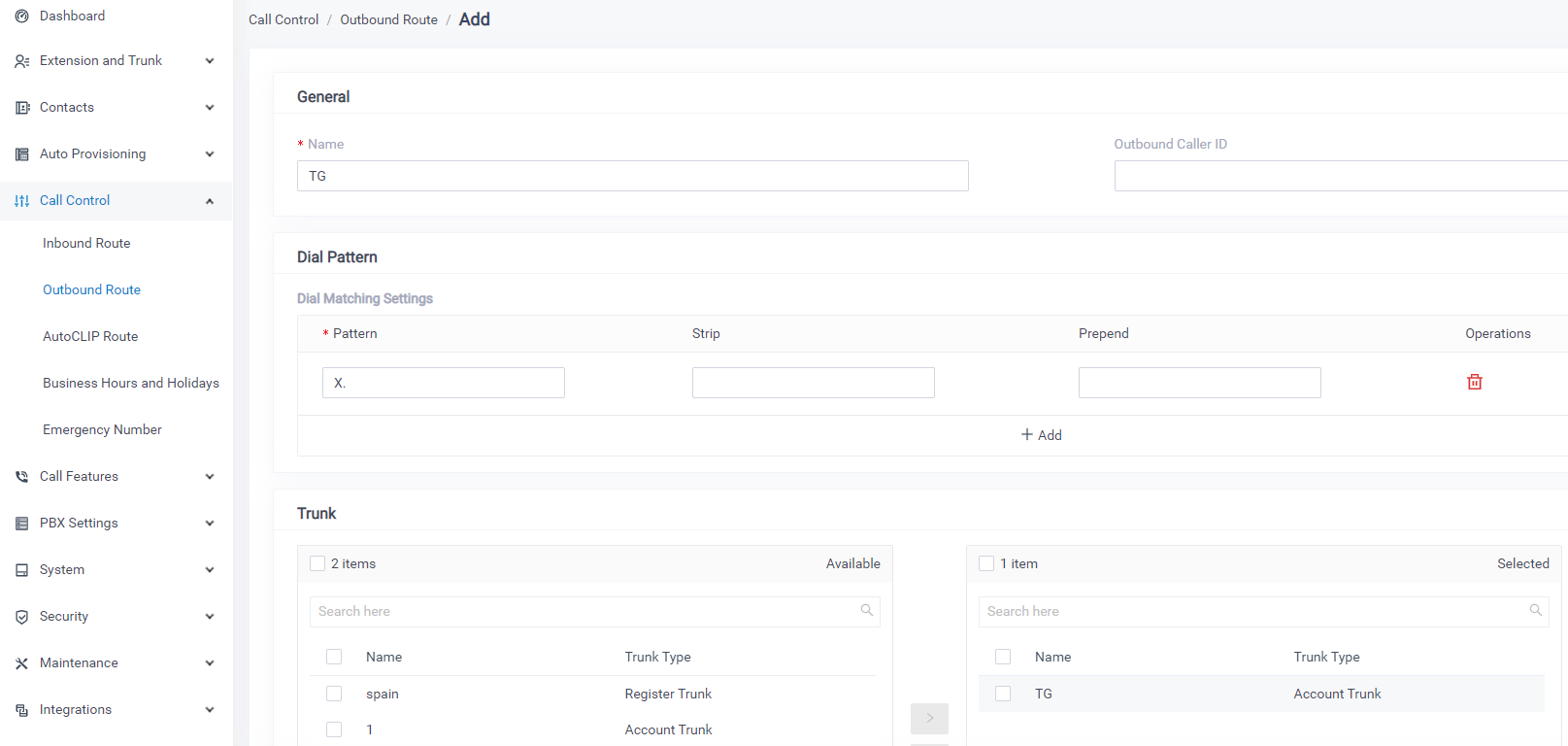Click Selected trunks search box
1568x746 pixels.
(1264, 611)
